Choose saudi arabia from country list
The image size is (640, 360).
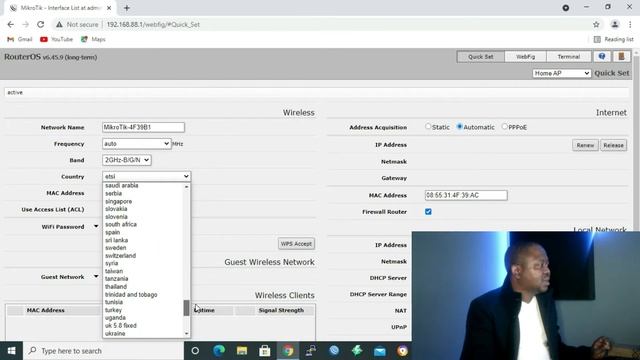pyautogui.click(x=122, y=186)
